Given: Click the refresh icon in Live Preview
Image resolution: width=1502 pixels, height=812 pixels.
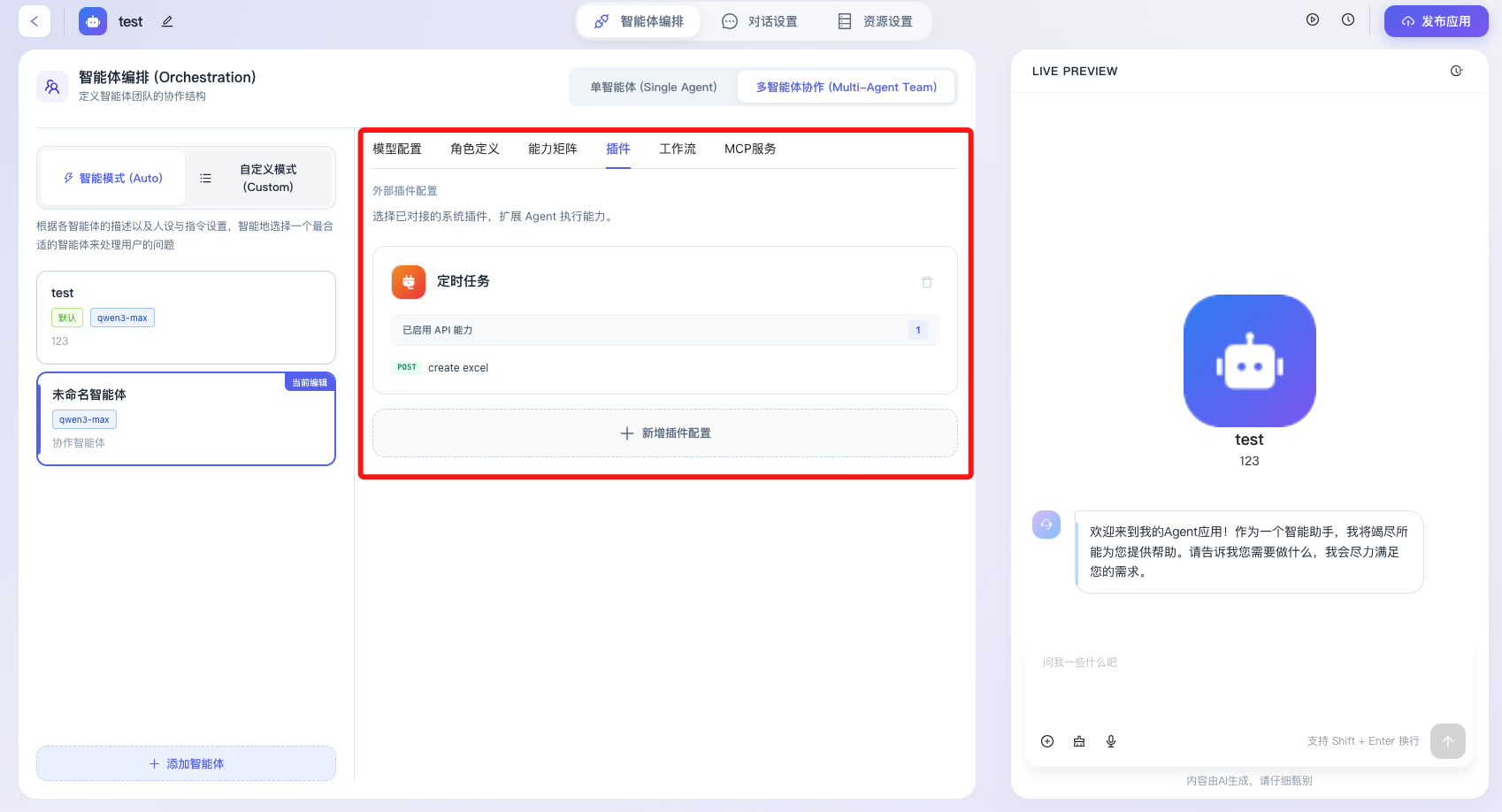Looking at the screenshot, I should tap(1456, 71).
